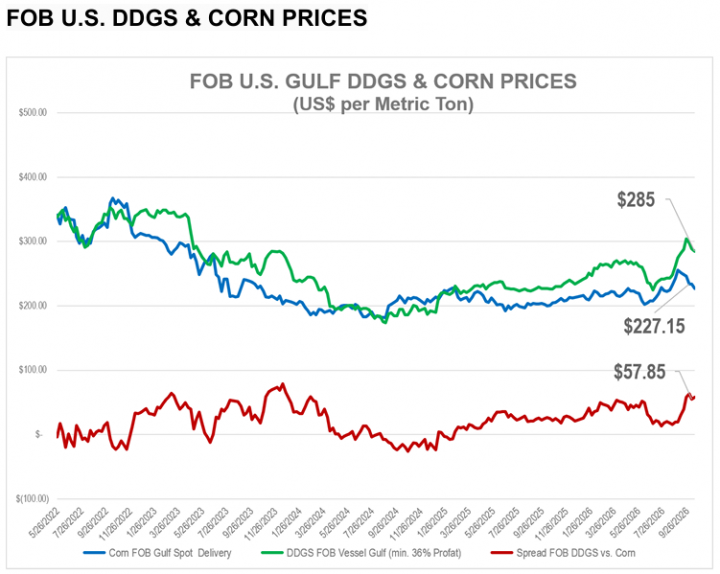Click the $285 data callout label
Screen dimensions: 720x574
click(636, 200)
